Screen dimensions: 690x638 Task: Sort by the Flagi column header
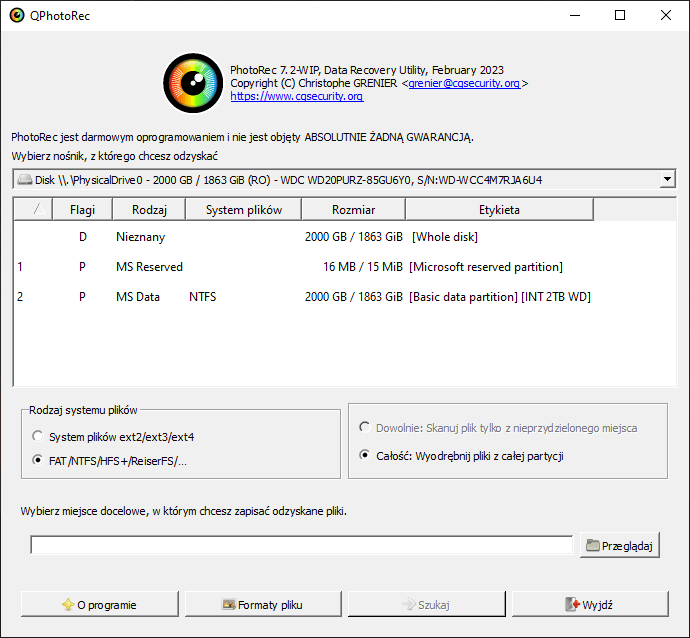point(83,209)
